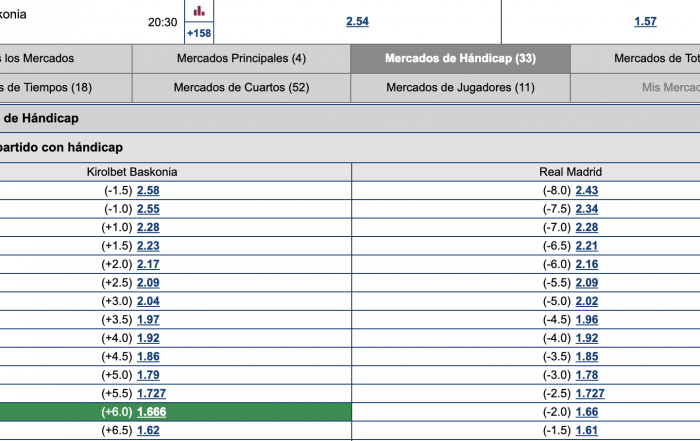Switch to Mercados Principales (4) tab
The width and height of the screenshot is (700, 441).
(241, 58)
